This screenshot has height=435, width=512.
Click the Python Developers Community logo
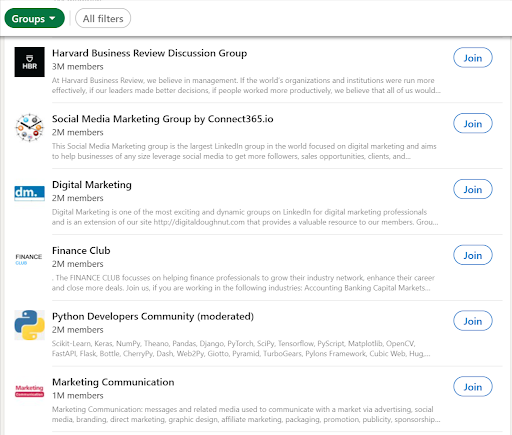pyautogui.click(x=29, y=325)
